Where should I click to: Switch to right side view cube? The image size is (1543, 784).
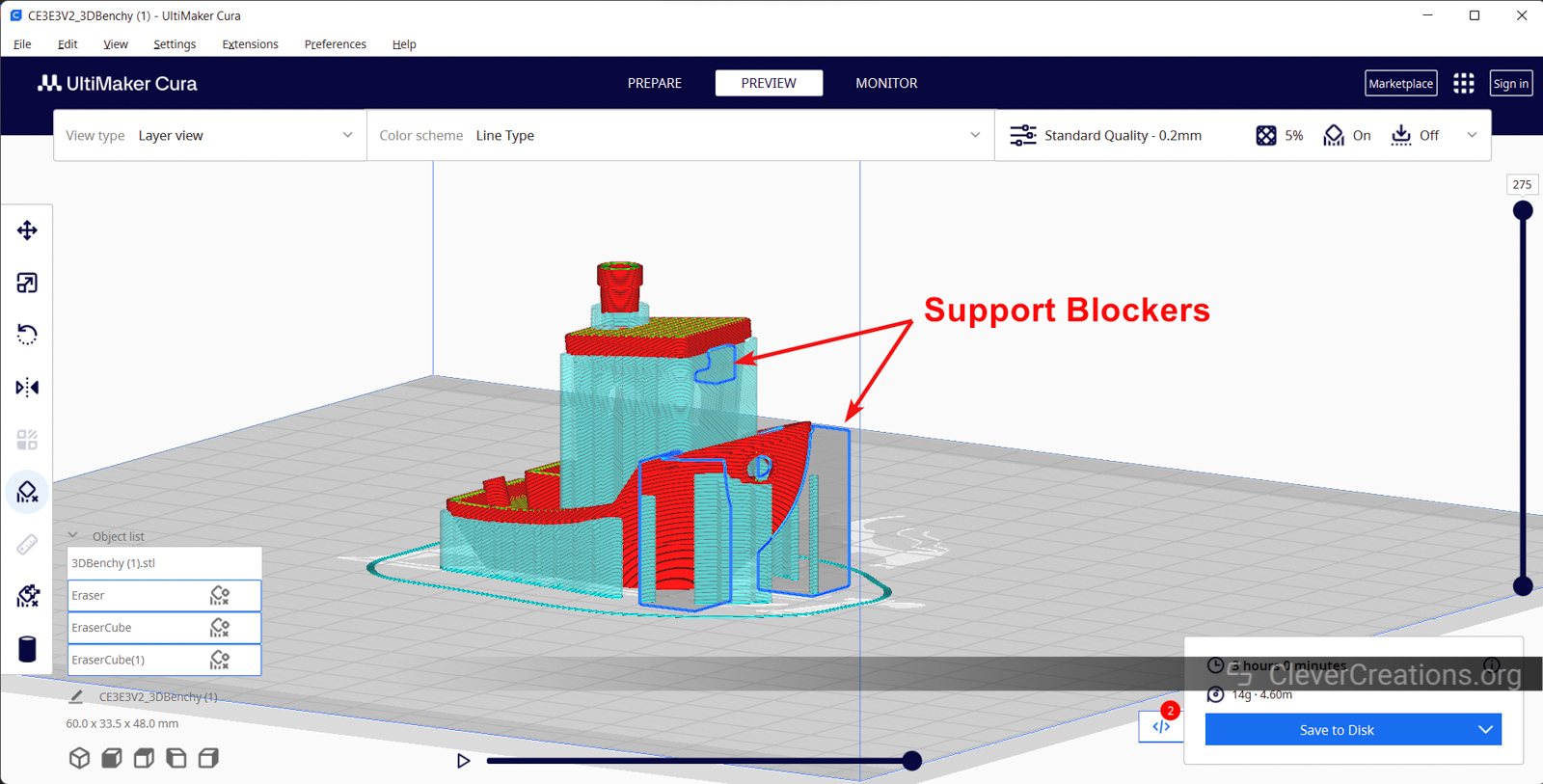(x=208, y=758)
